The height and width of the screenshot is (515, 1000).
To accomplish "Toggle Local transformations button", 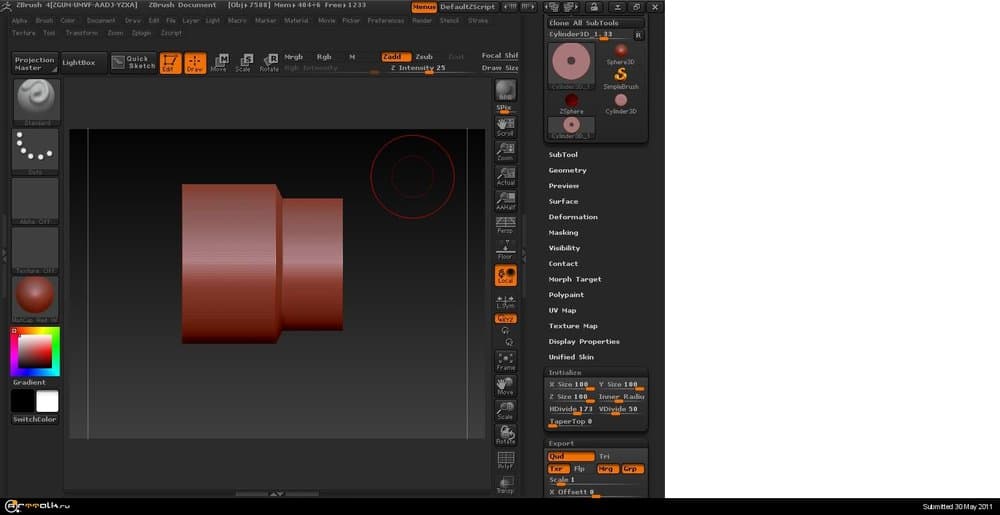I will pos(505,275).
